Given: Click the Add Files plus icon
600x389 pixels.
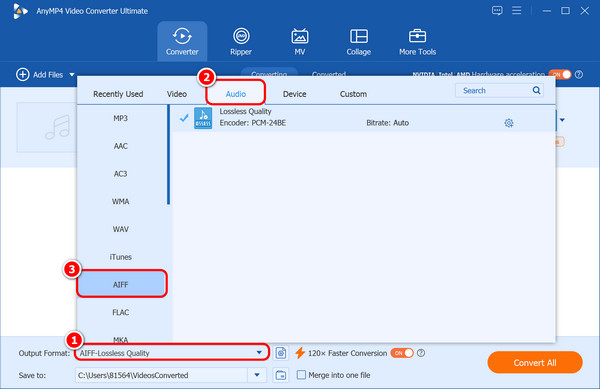Looking at the screenshot, I should click(x=23, y=75).
